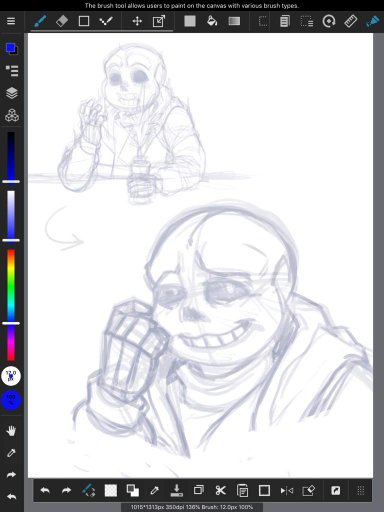Image resolution: width=384 pixels, height=512 pixels.
Task: Click the scissors Cut button
Action: point(220,490)
